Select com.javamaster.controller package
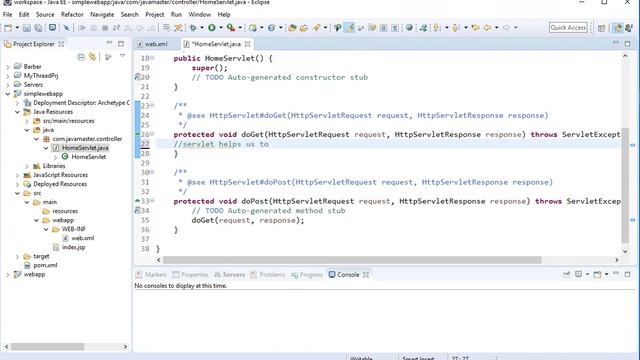 coord(87,139)
